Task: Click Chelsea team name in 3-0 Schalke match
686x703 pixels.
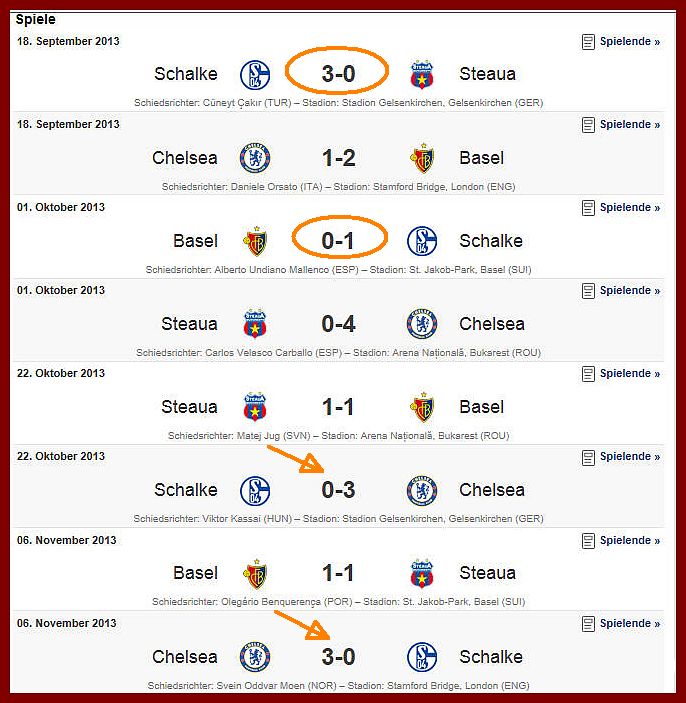Action: click(x=185, y=657)
